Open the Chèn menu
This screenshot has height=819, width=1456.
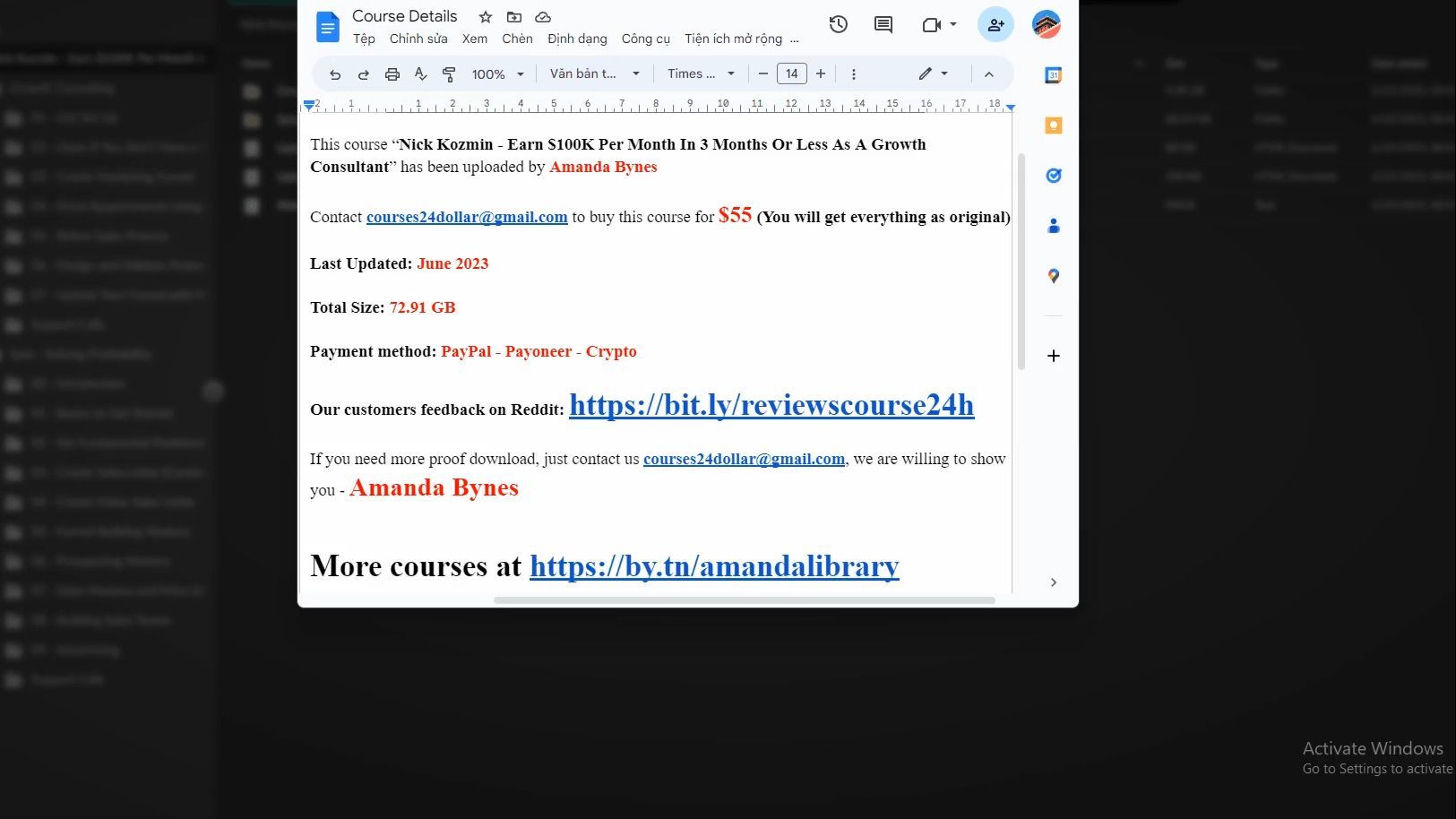click(x=517, y=39)
